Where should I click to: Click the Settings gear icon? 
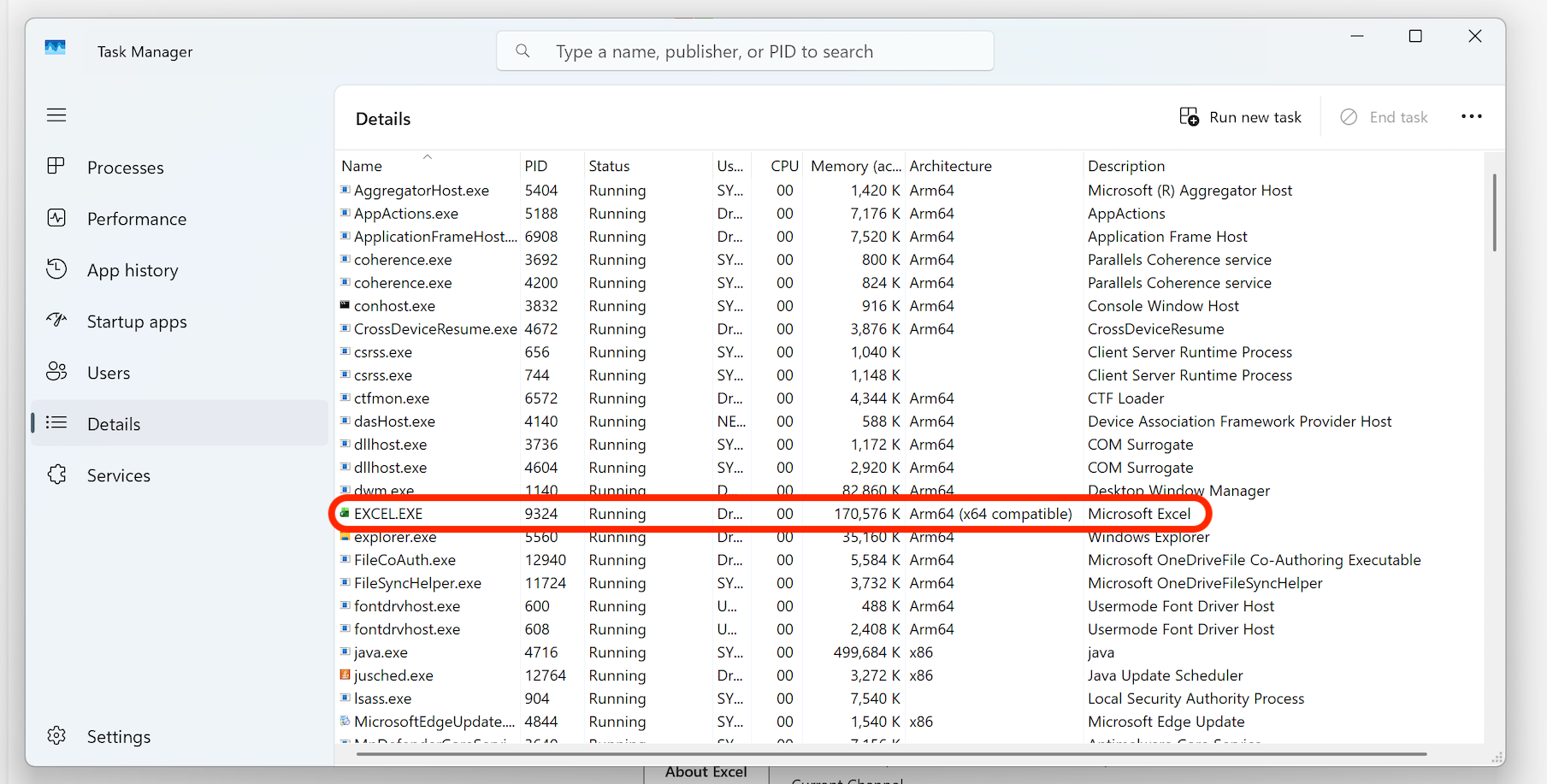pyautogui.click(x=56, y=736)
